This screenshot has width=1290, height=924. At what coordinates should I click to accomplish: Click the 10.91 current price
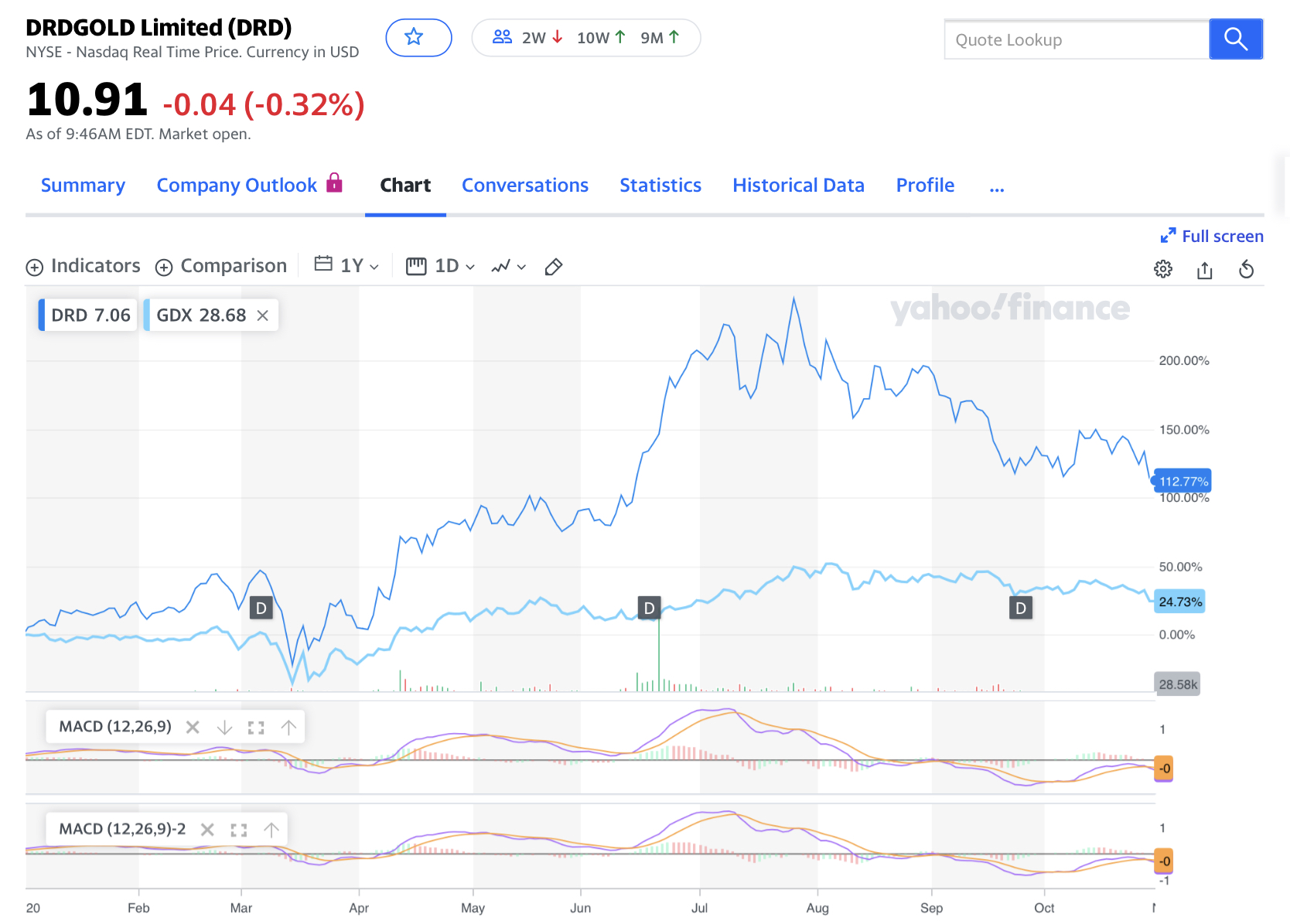coord(87,100)
